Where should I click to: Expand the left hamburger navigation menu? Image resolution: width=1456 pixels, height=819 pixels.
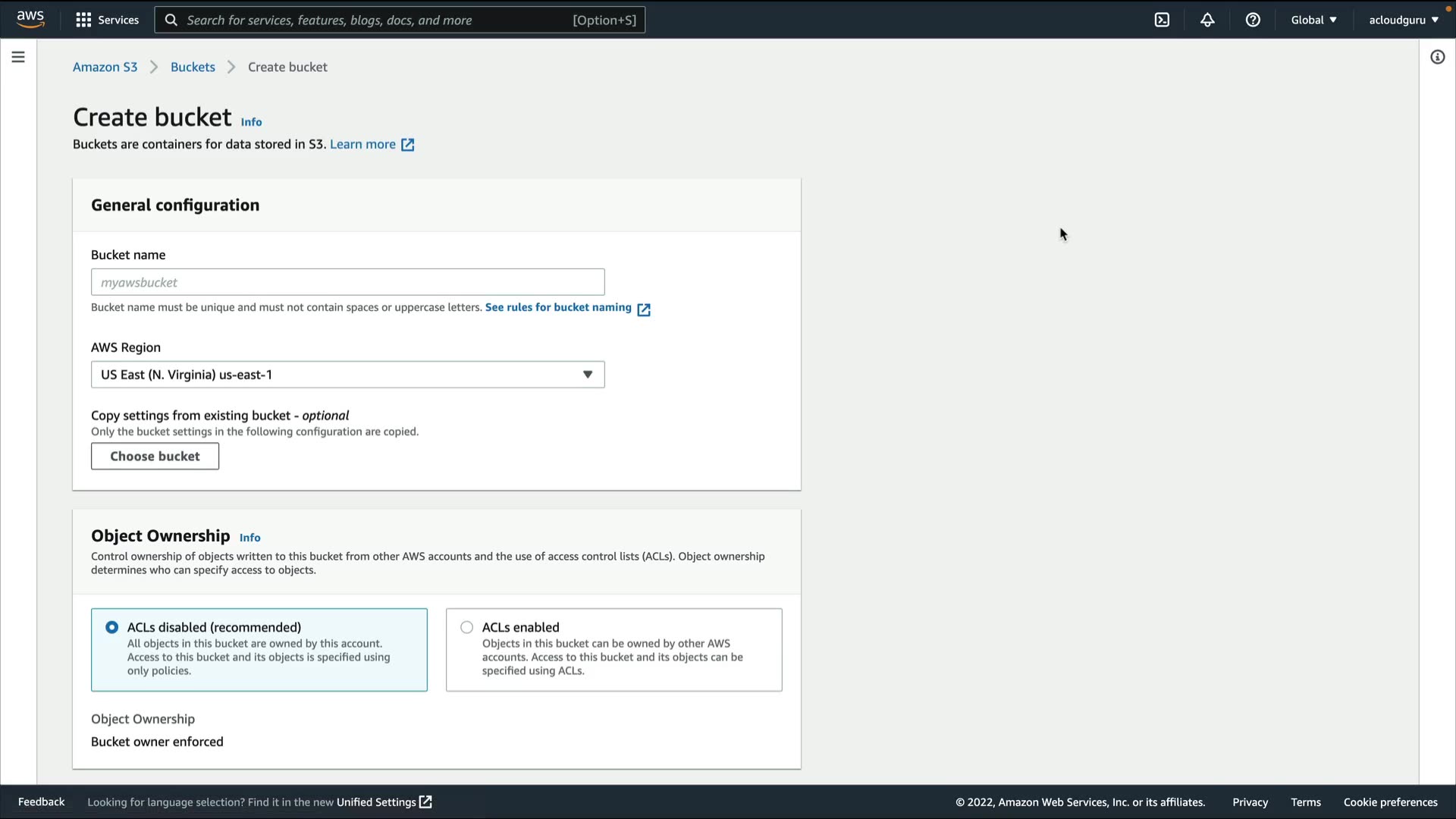coord(18,57)
